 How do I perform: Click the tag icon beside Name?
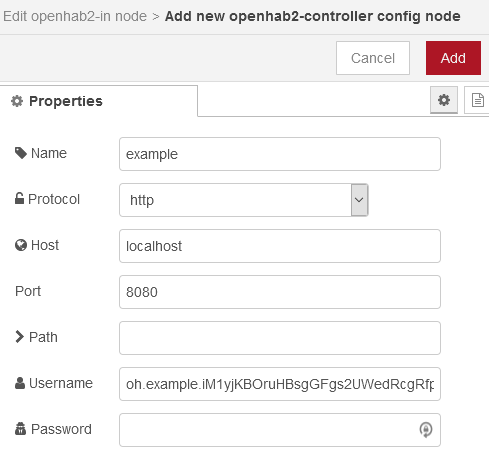(x=21, y=153)
